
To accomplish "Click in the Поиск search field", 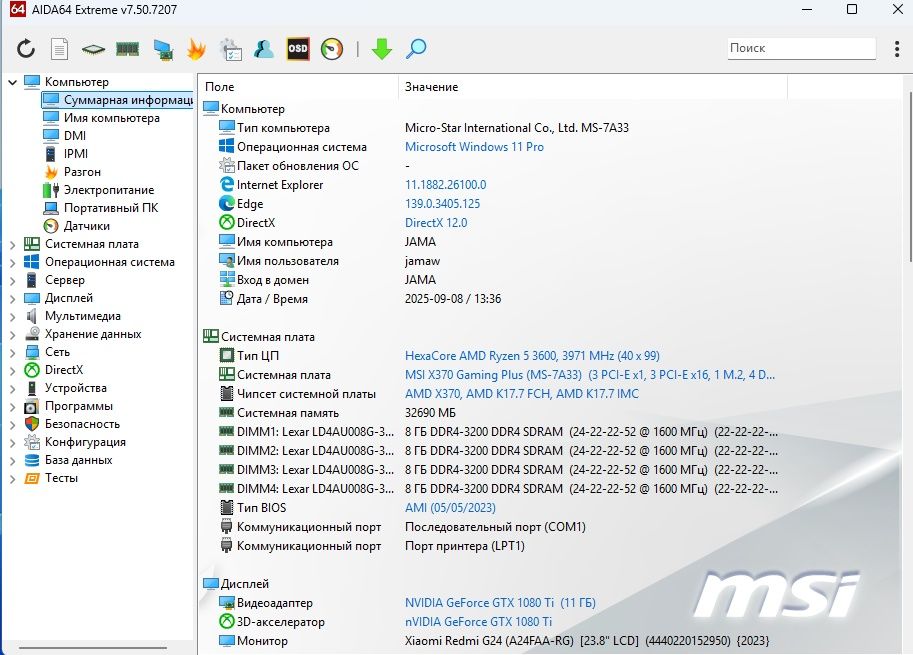I will (801, 48).
